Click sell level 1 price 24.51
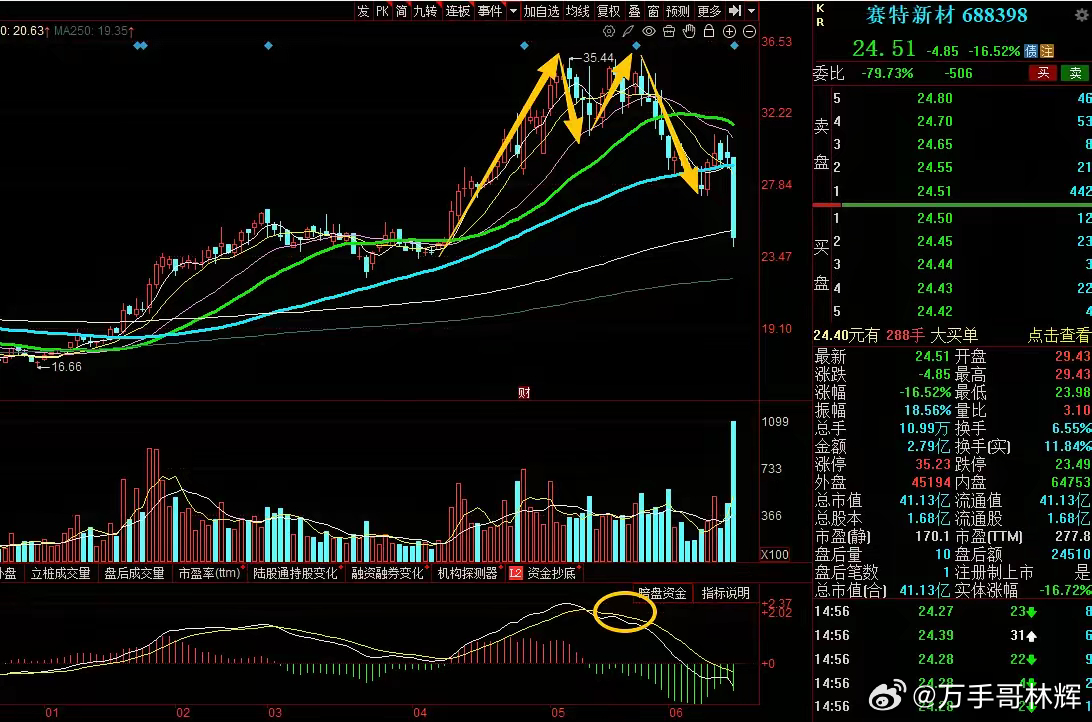 935,191
